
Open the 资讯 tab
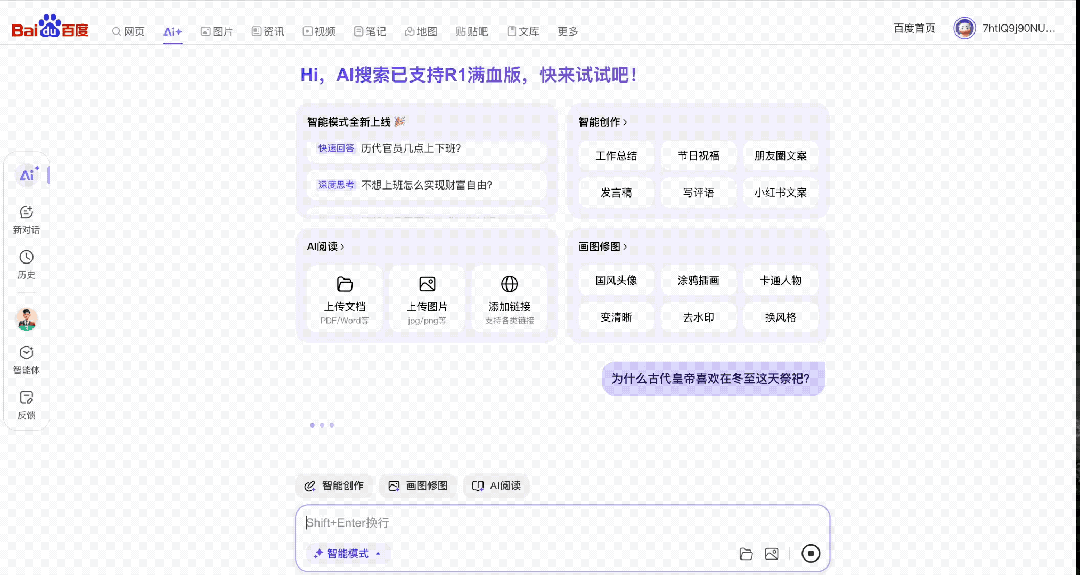pyautogui.click(x=268, y=31)
